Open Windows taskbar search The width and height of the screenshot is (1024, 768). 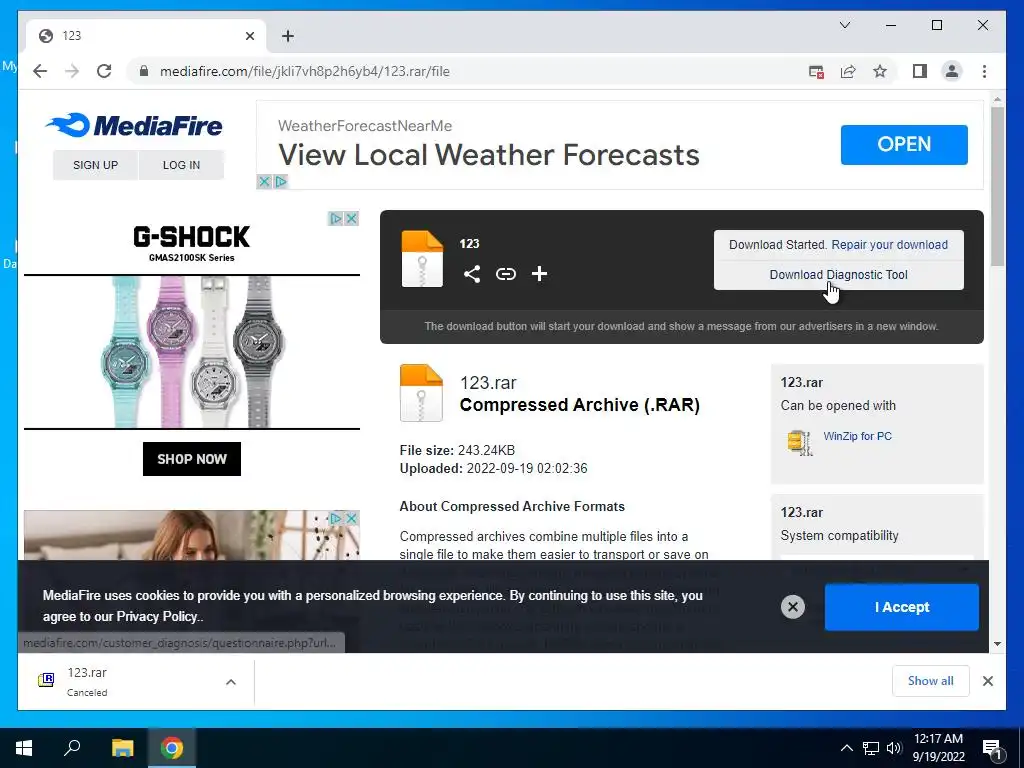[72, 748]
